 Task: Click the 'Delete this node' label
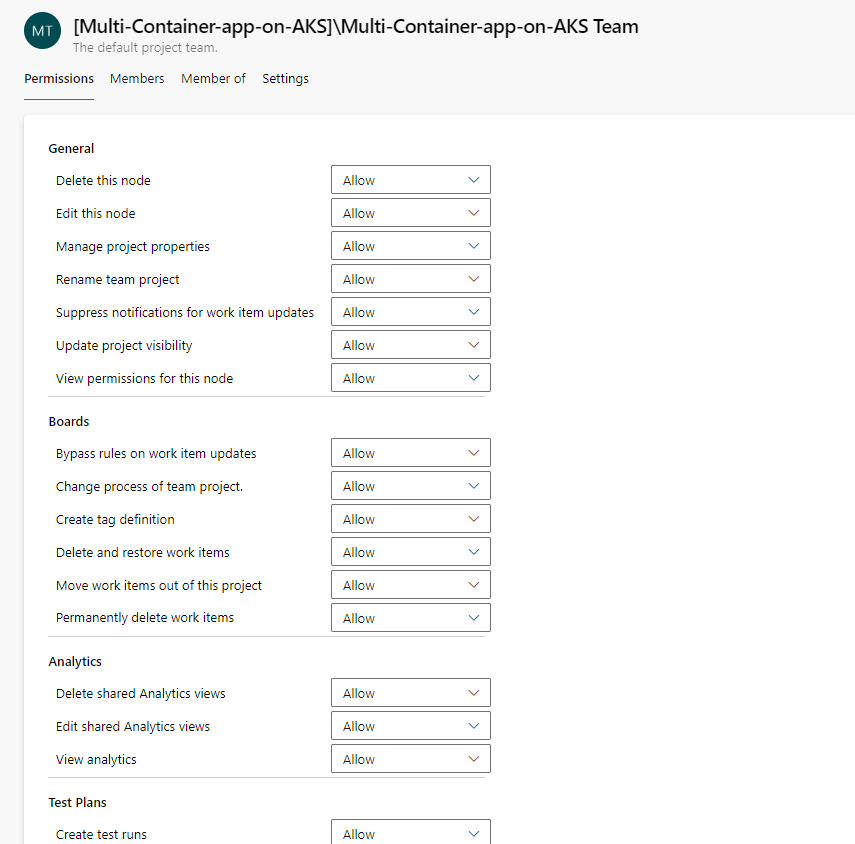103,180
